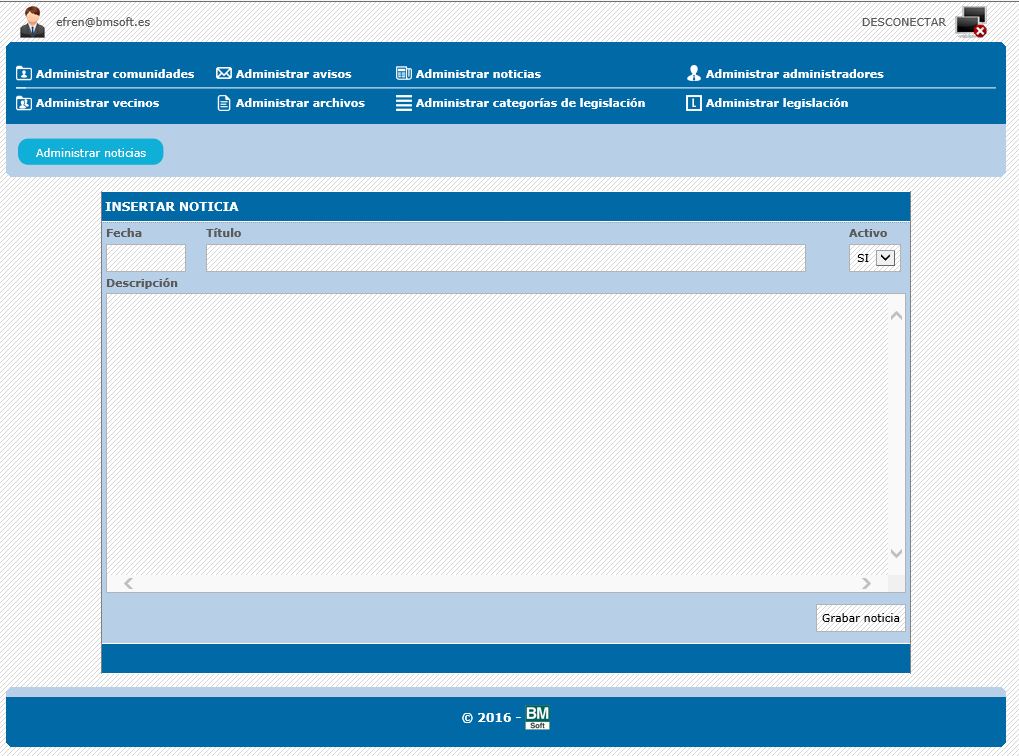Click the blue Administrar noticias breadcrumb button
Image resolution: width=1019 pixels, height=756 pixels.
pos(91,153)
